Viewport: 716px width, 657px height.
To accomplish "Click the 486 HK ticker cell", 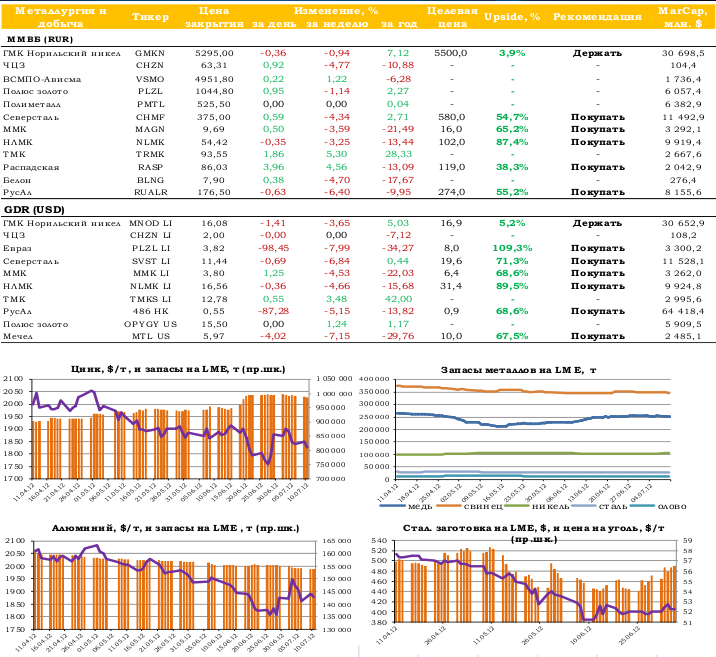I will (x=150, y=311).
